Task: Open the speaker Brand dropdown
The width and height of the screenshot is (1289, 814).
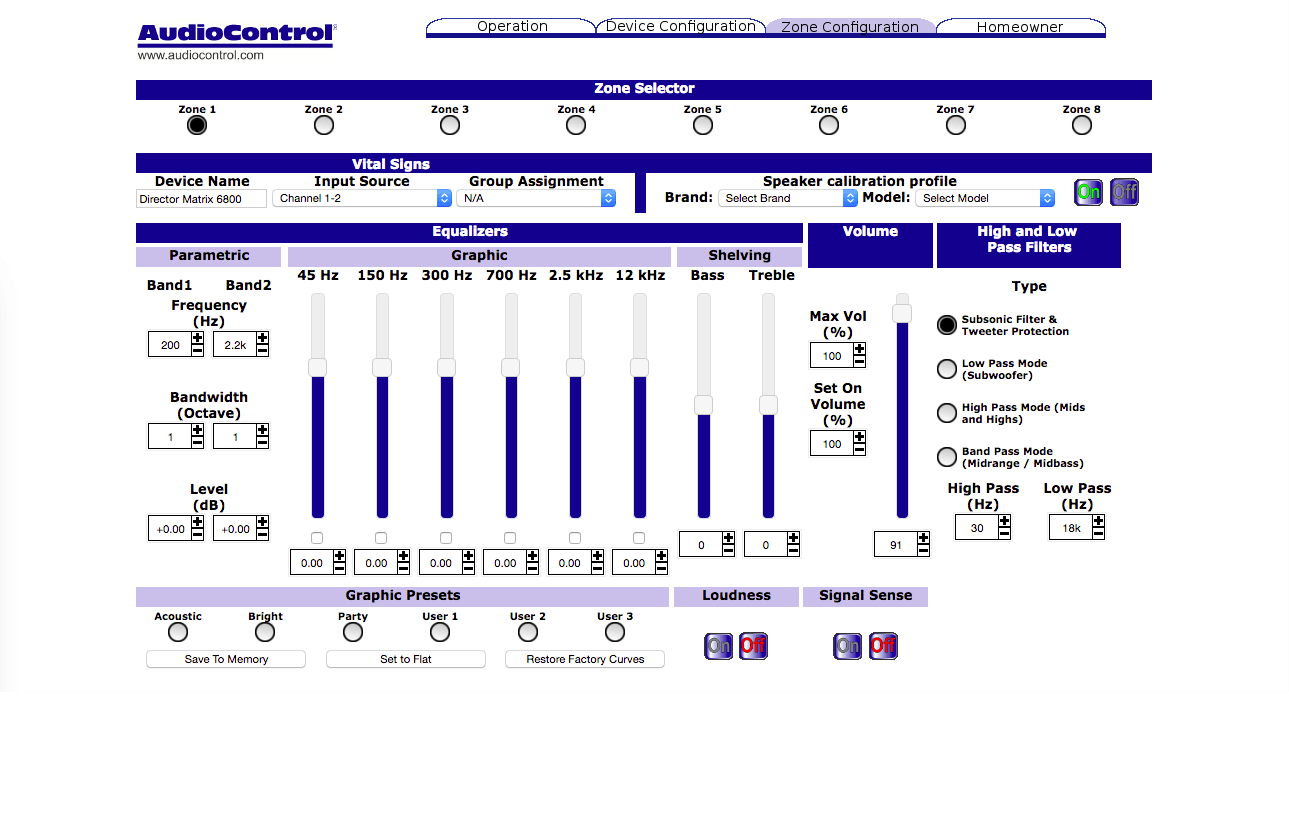Action: click(788, 198)
